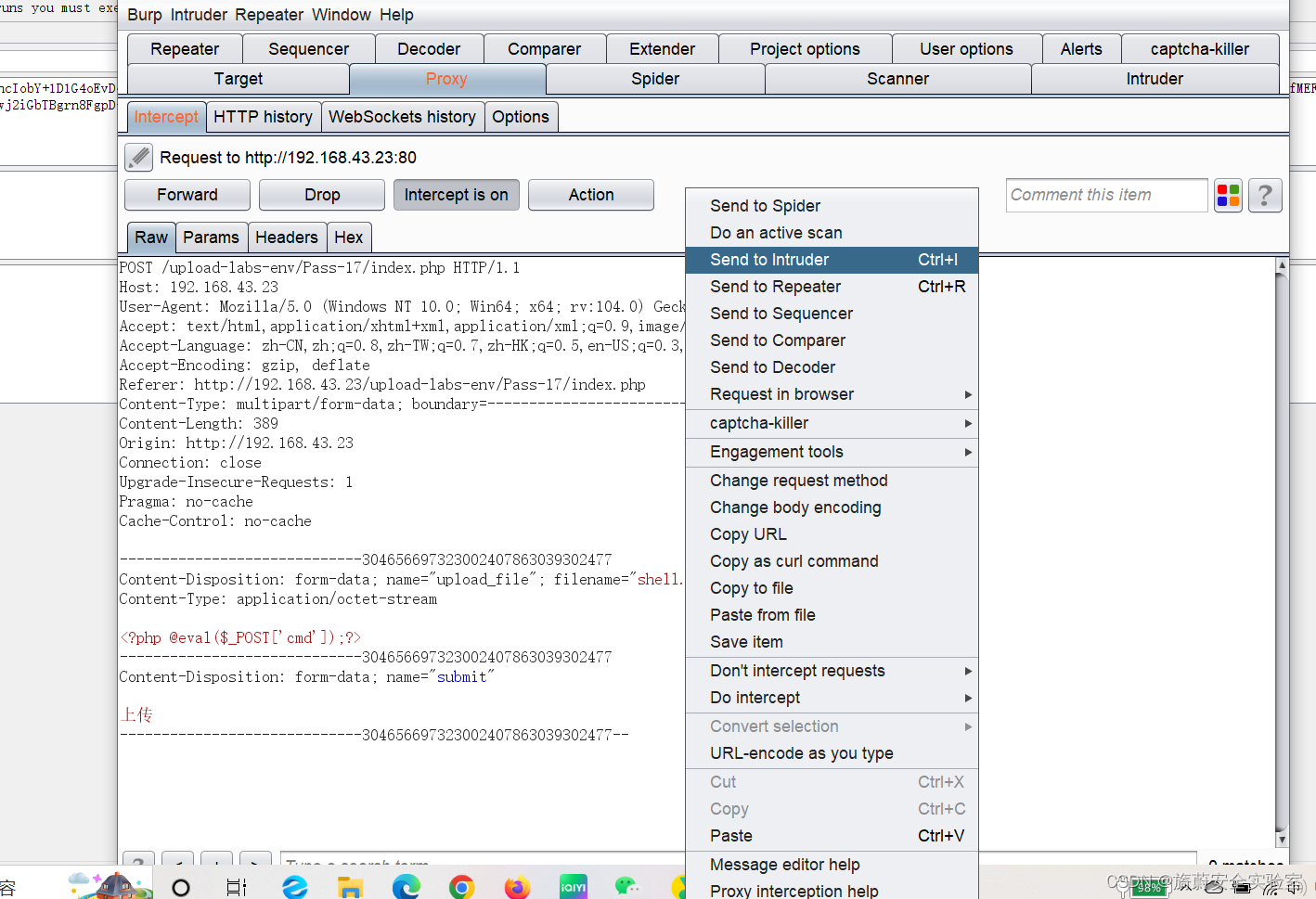Launch Internet Explorer from taskbar

(295, 887)
